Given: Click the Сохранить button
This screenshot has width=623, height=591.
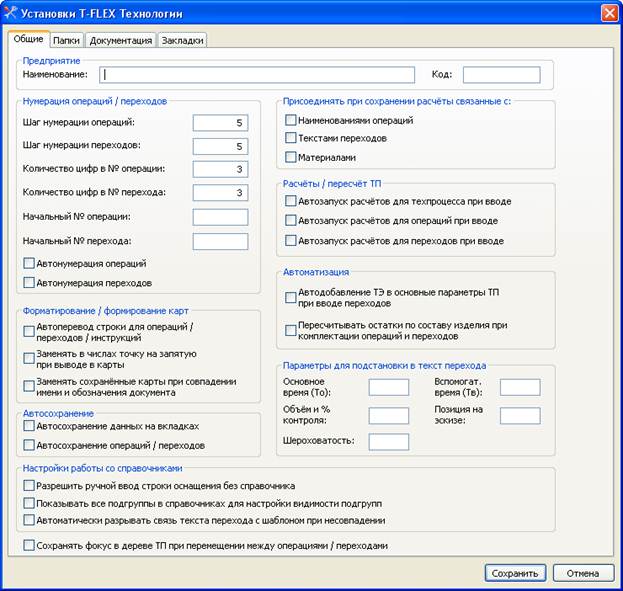Looking at the screenshot, I should (515, 573).
